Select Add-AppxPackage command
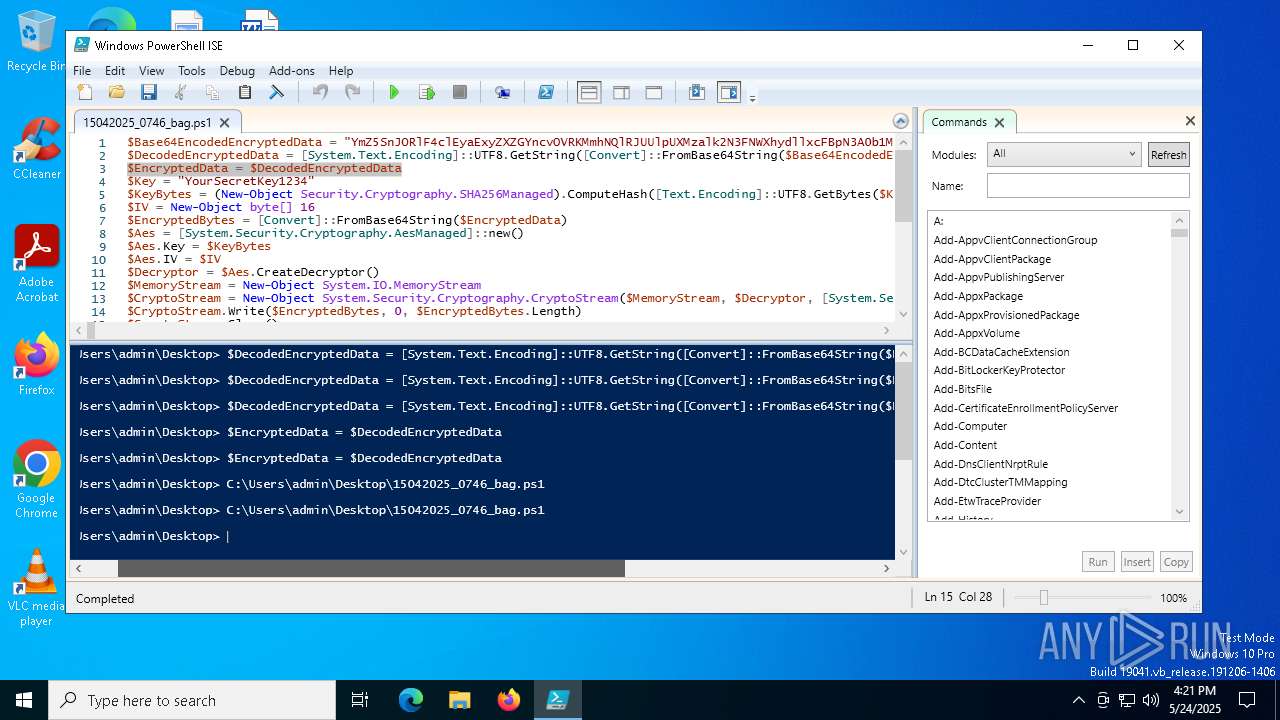1280x720 pixels. (x=978, y=296)
